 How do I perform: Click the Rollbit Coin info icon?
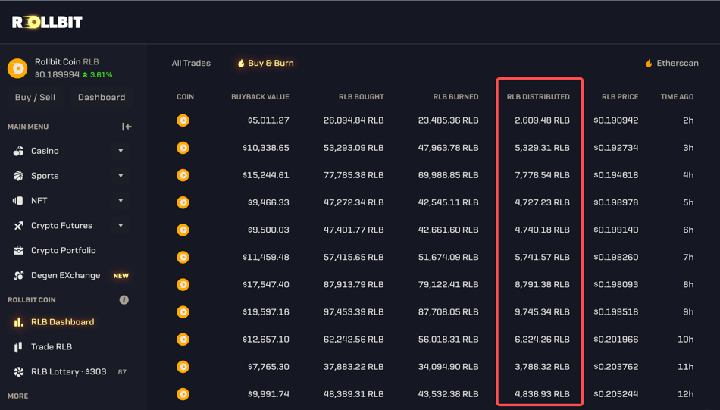point(124,300)
